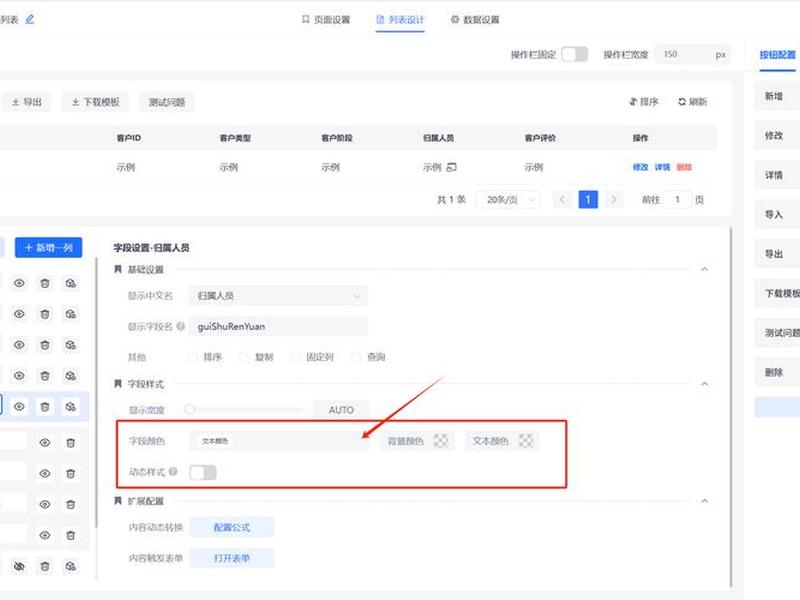Image resolution: width=800 pixels, height=600 pixels.
Task: Click the blue 新增一列 button
Action: tap(48, 247)
